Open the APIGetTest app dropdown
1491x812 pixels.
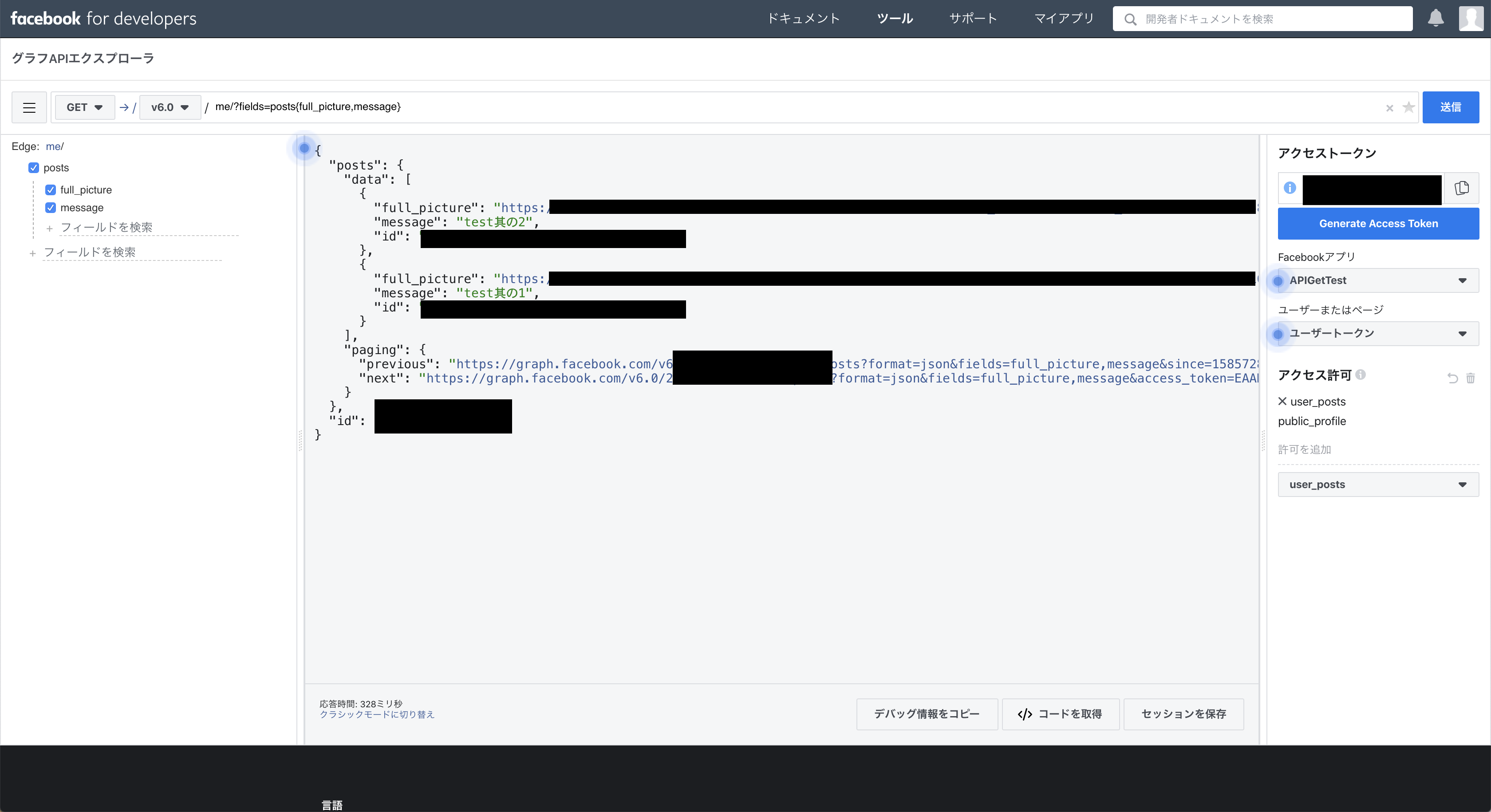[x=1378, y=281]
